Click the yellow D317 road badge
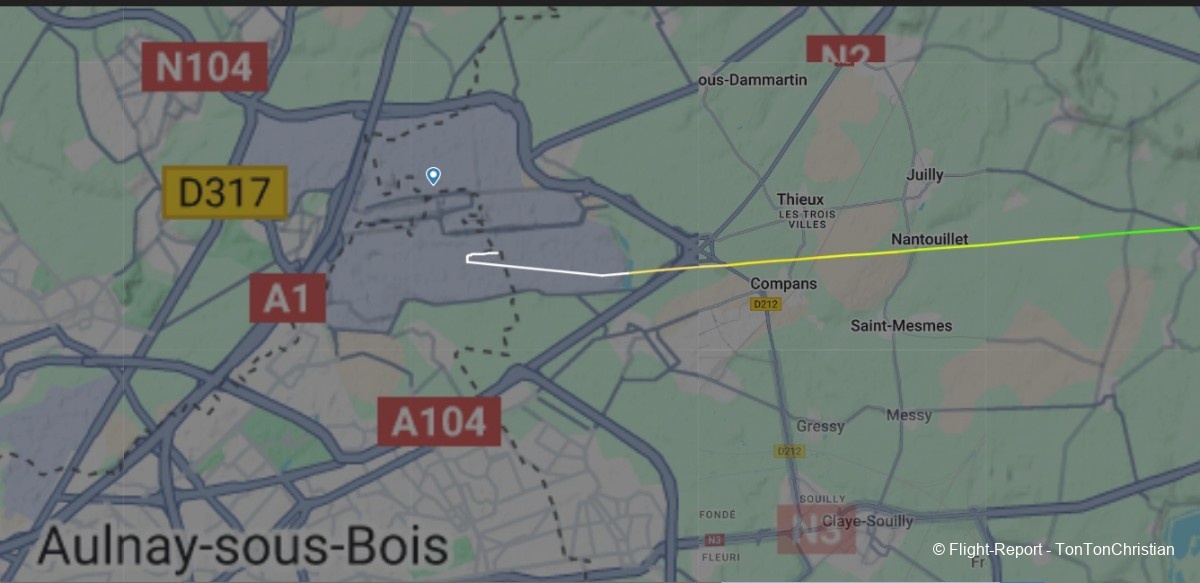This screenshot has width=1200, height=583. (225, 192)
